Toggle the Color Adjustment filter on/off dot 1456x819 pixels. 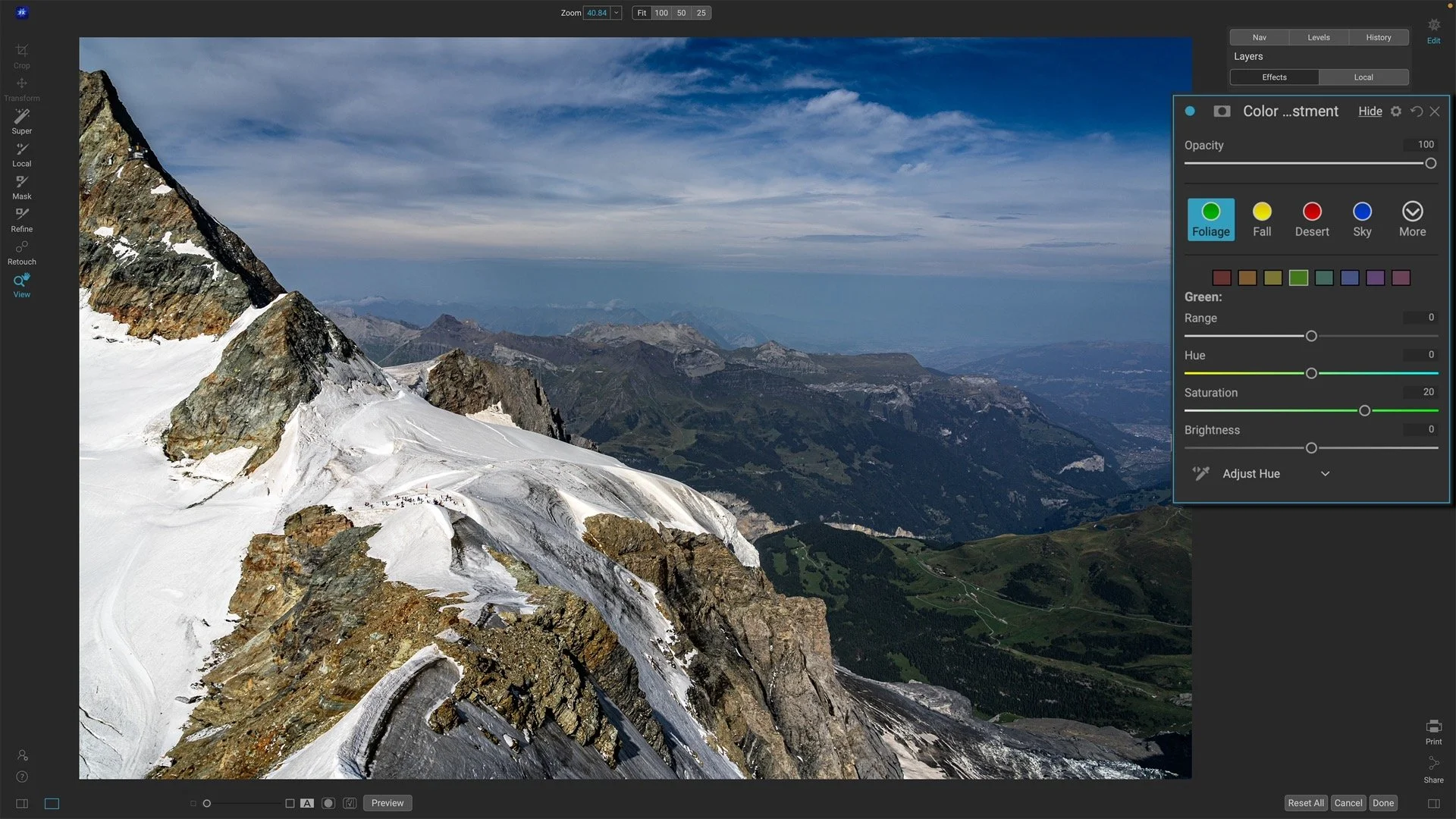[x=1190, y=111]
